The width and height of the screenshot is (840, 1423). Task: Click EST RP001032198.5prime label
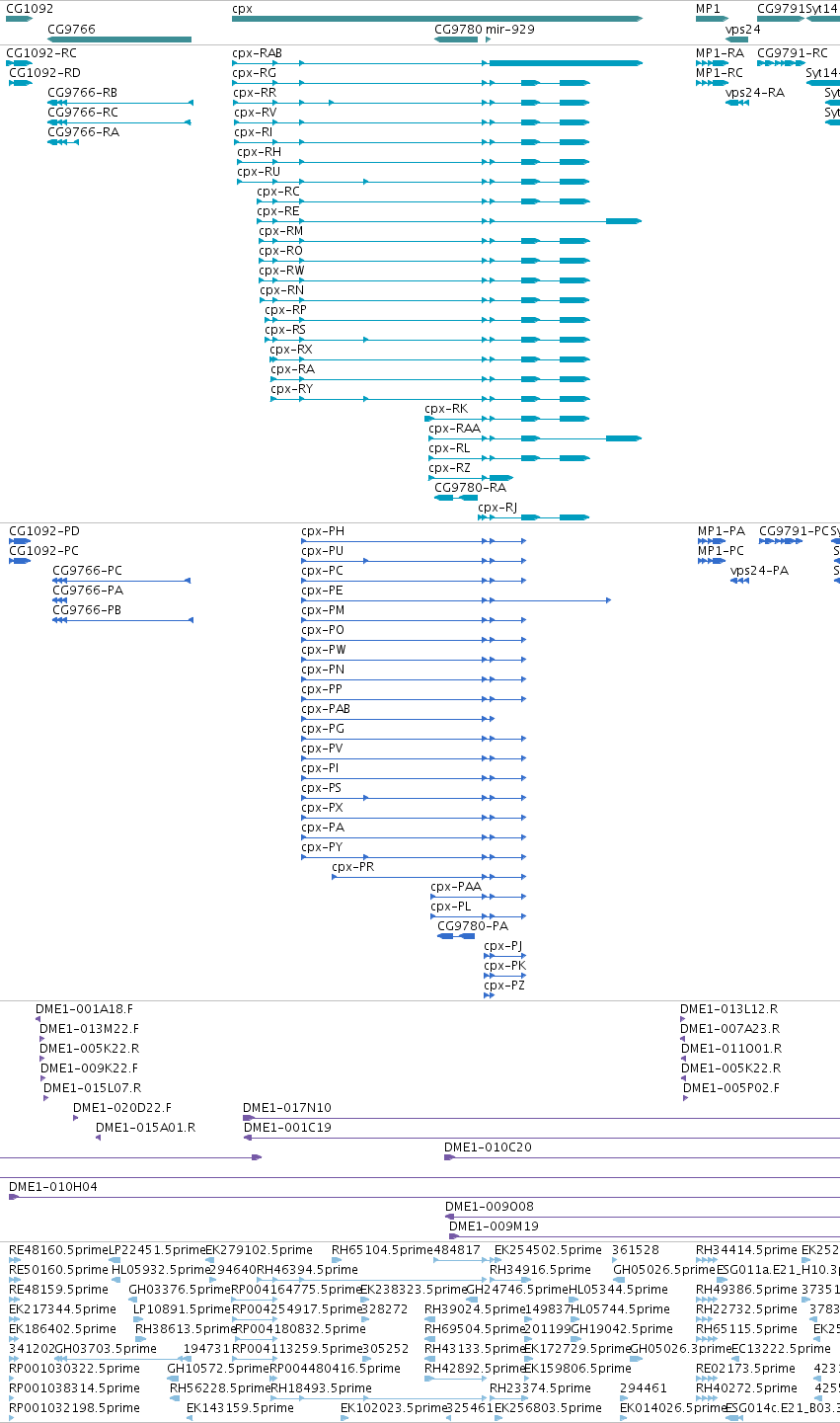(x=75, y=1408)
